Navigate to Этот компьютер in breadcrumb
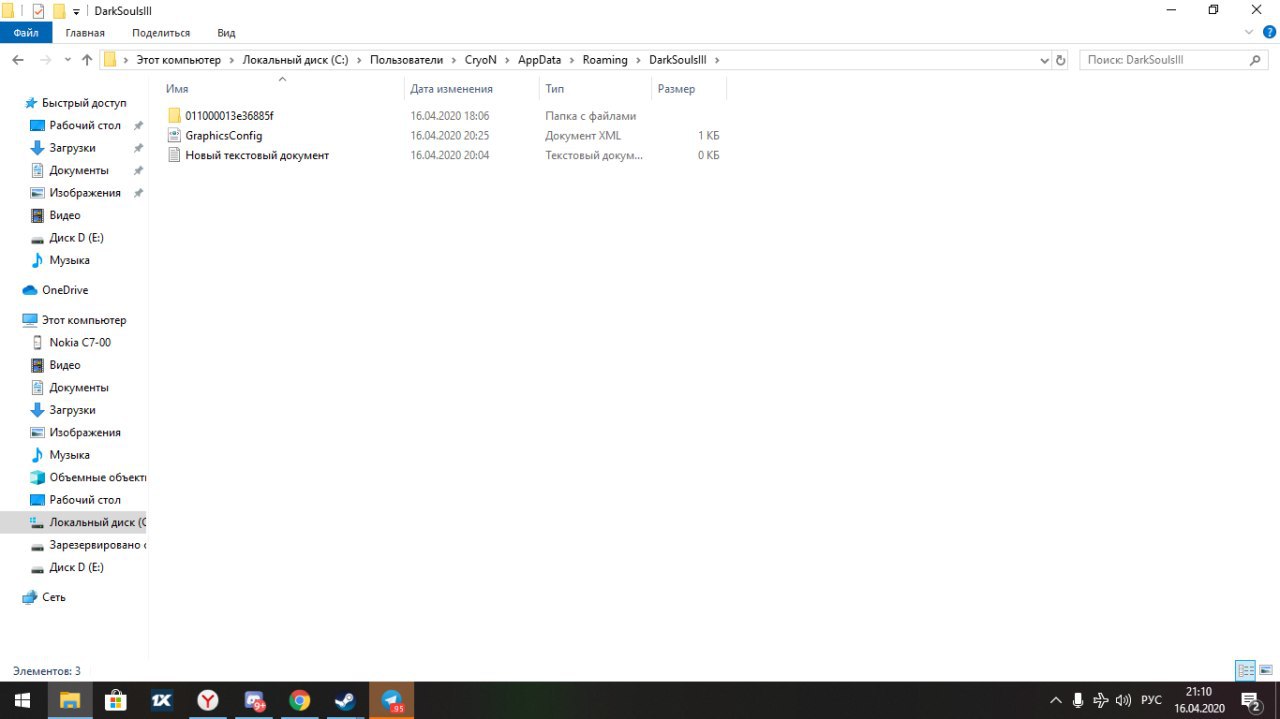Image resolution: width=1280 pixels, height=719 pixels. (178, 60)
